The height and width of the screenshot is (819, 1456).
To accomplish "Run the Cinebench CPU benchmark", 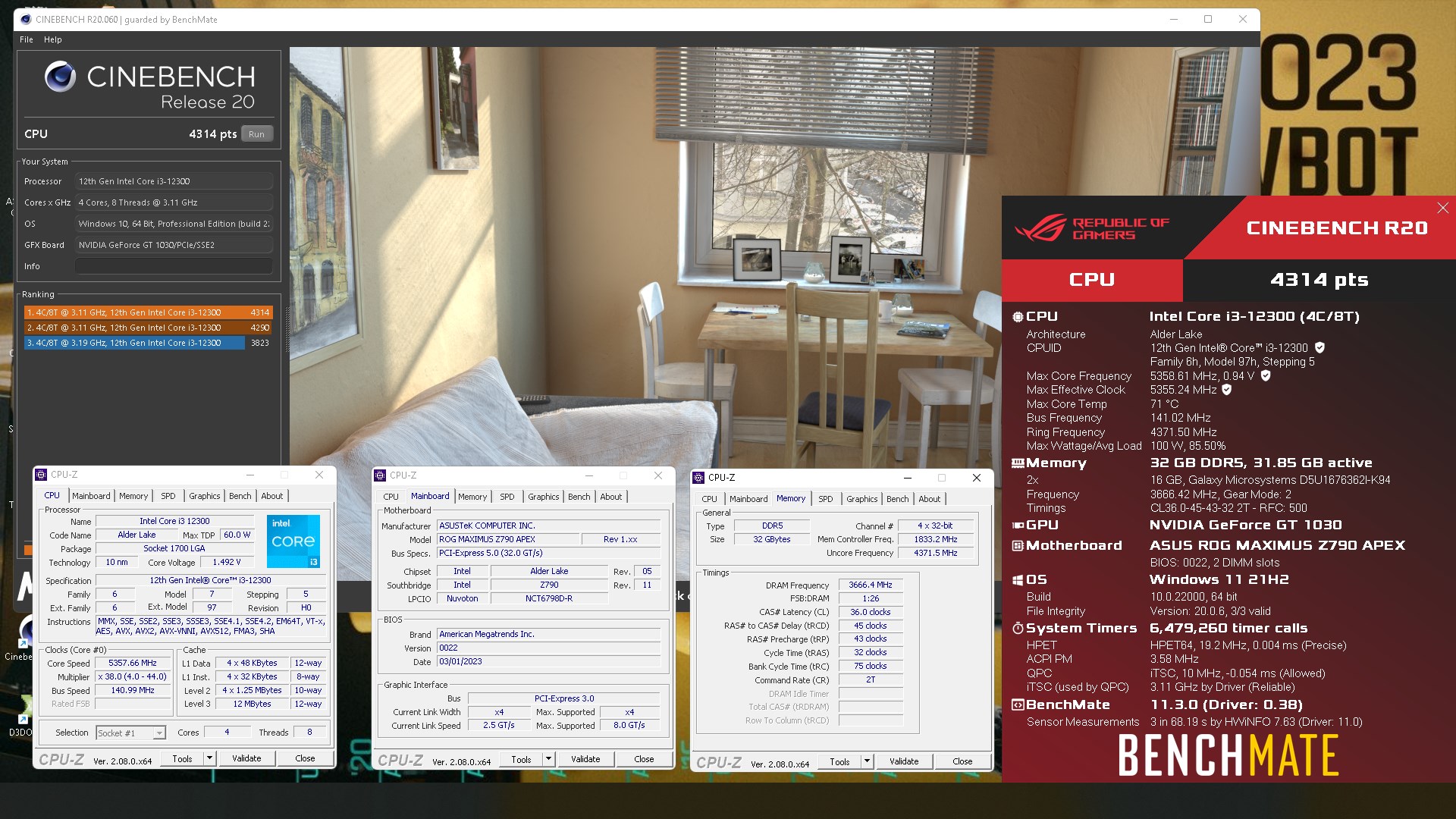I will click(x=257, y=134).
